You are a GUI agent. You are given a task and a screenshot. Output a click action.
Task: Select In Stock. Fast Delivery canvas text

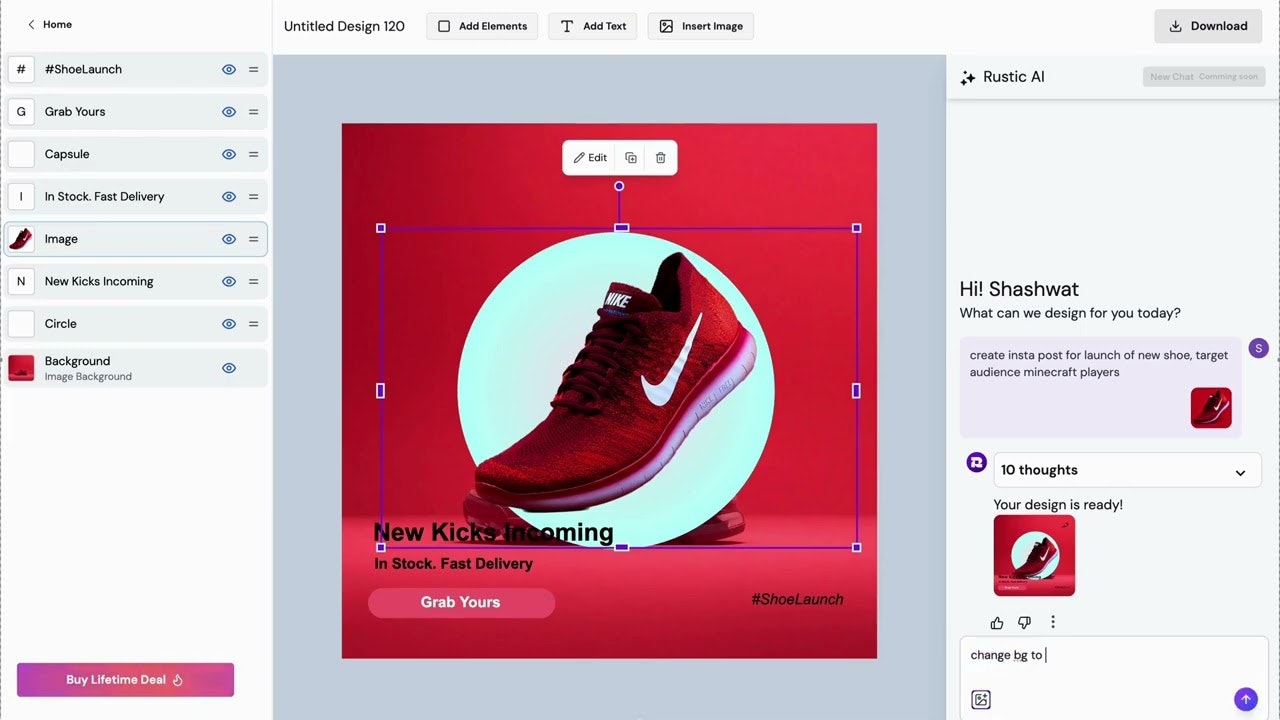coord(453,564)
